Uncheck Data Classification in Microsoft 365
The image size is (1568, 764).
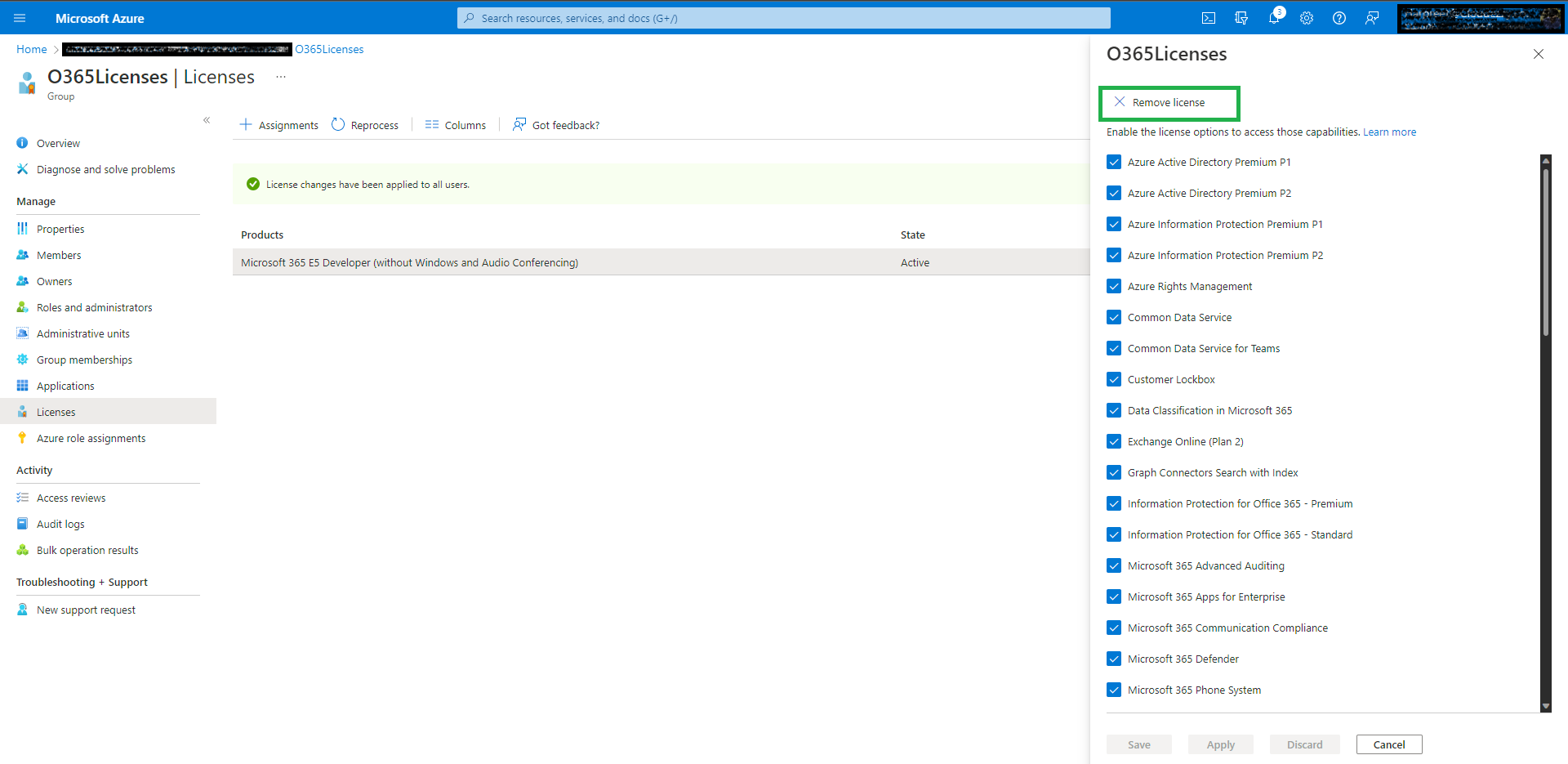click(1114, 410)
